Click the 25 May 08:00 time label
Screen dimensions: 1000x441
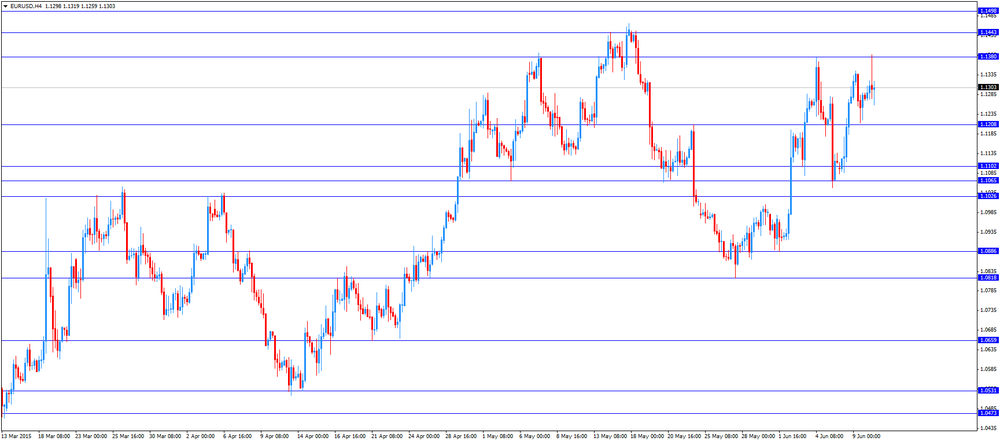tap(721, 436)
